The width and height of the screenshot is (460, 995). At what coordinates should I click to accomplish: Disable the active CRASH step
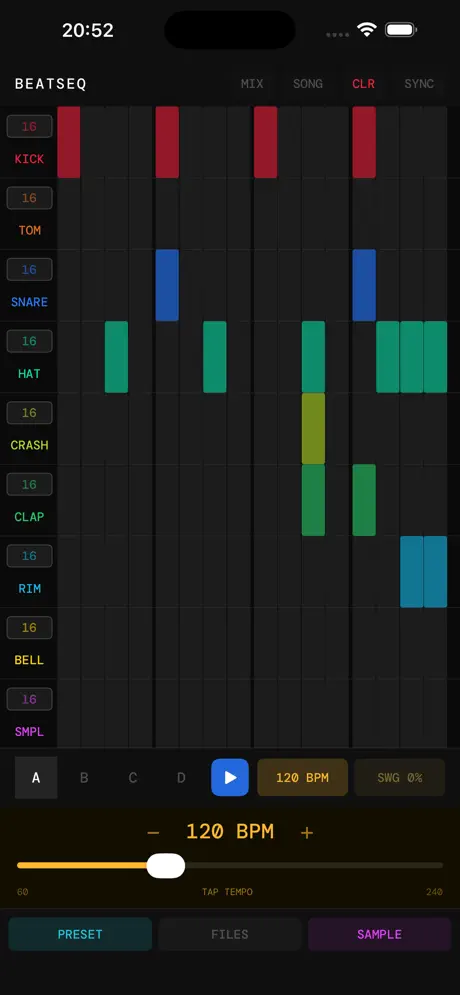[313, 428]
